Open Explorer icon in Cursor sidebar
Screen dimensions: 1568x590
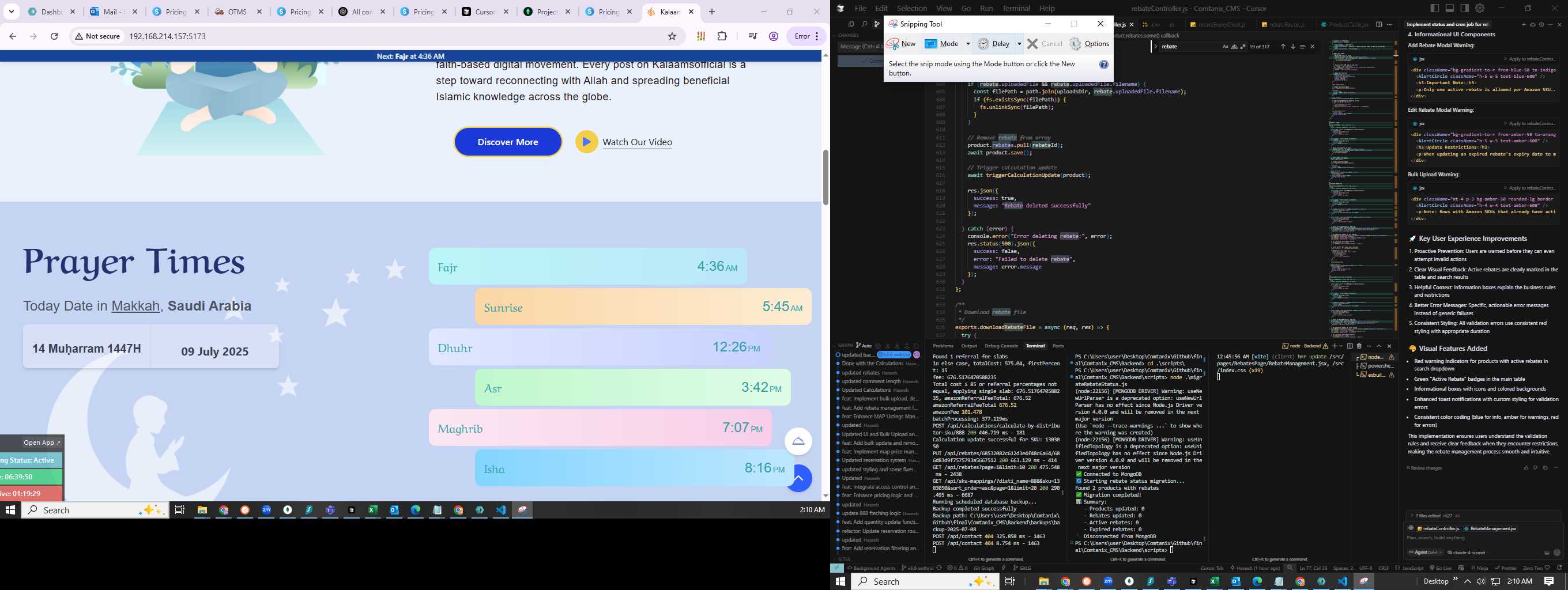click(x=851, y=24)
